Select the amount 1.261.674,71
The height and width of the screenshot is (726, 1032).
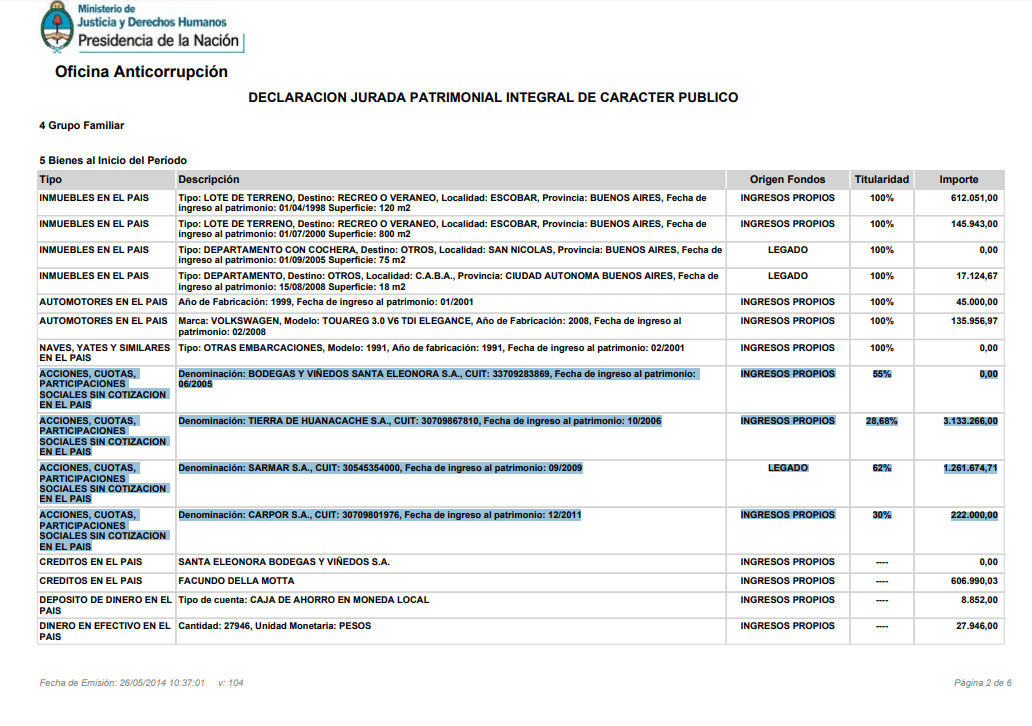click(970, 468)
